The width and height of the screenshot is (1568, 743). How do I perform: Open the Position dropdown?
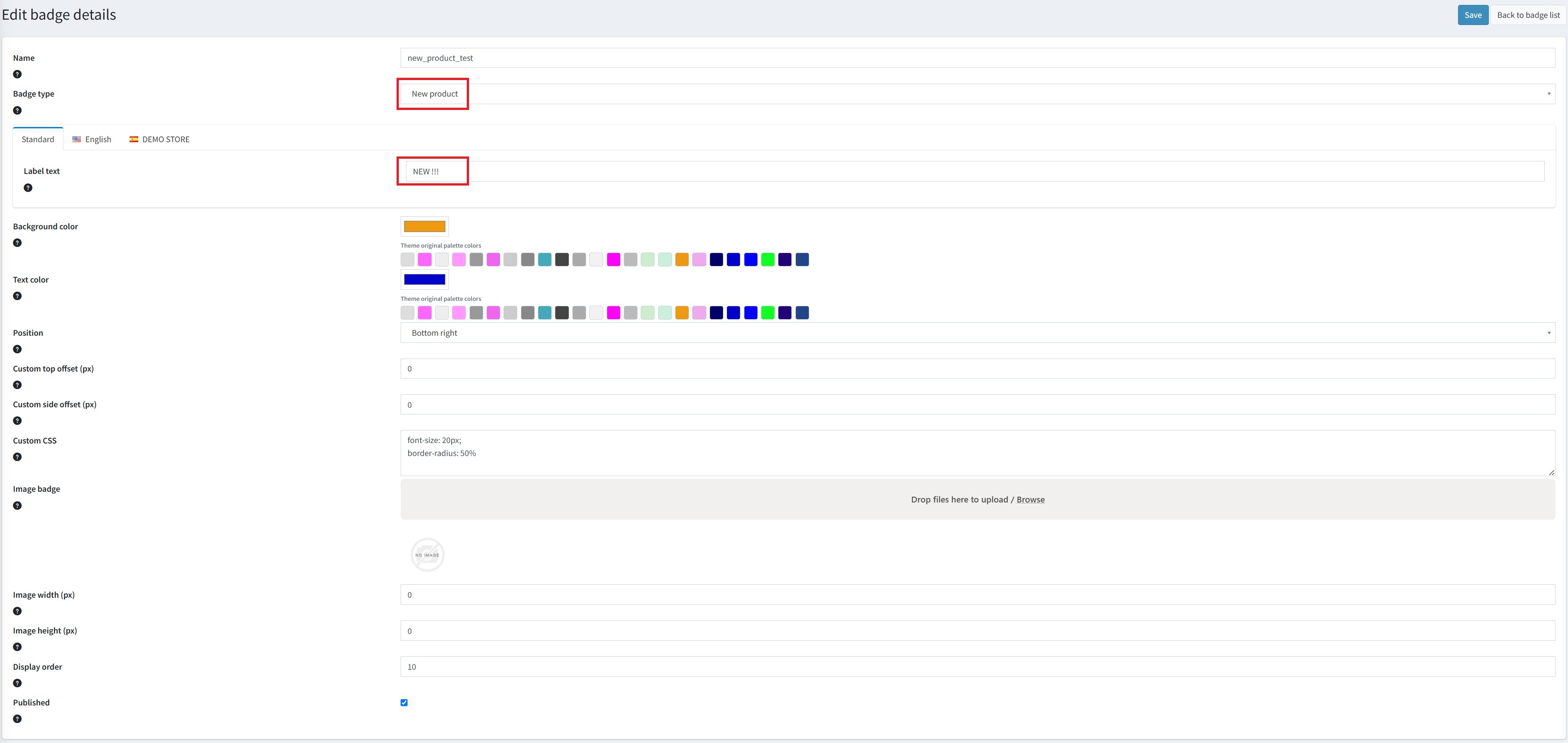click(x=977, y=333)
